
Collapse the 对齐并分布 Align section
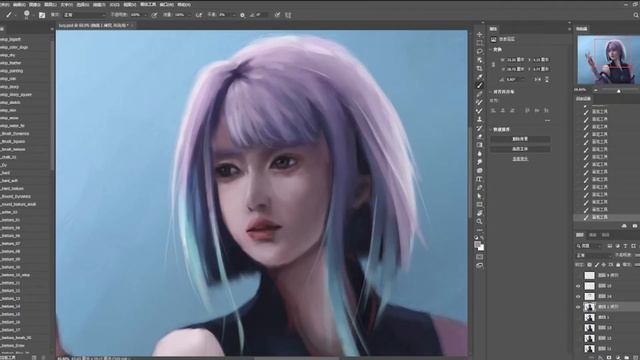491,92
